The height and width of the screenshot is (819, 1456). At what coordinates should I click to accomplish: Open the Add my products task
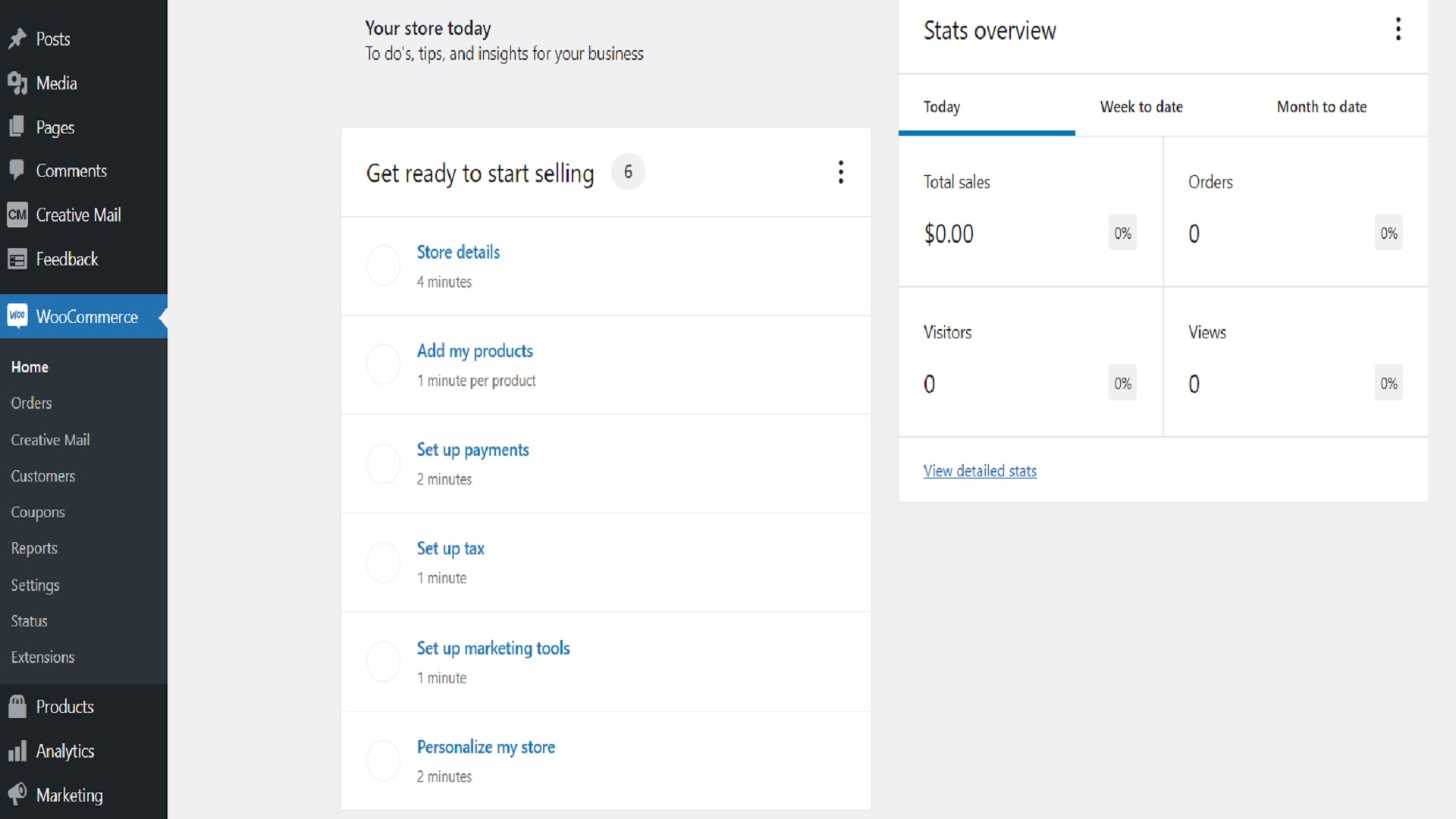[x=475, y=351]
